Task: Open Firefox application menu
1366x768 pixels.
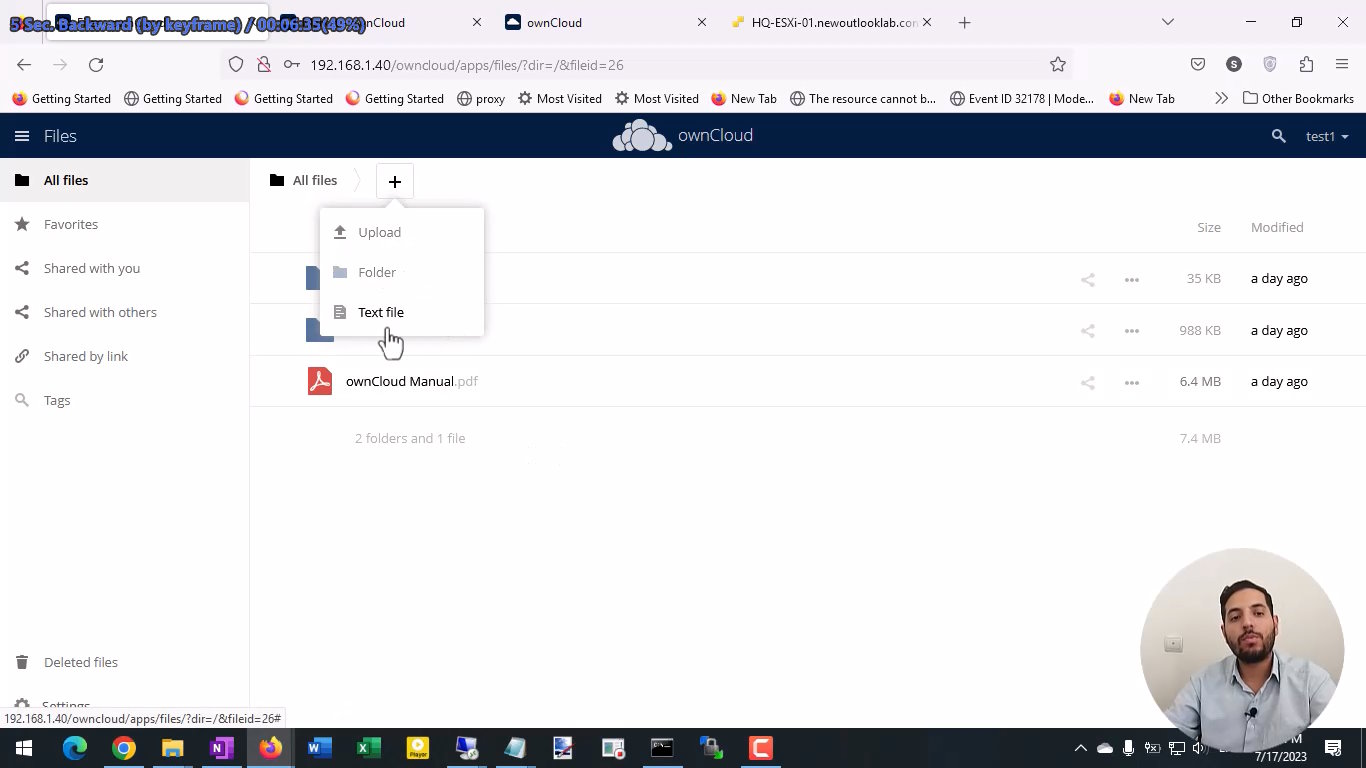Action: pos(1342,64)
